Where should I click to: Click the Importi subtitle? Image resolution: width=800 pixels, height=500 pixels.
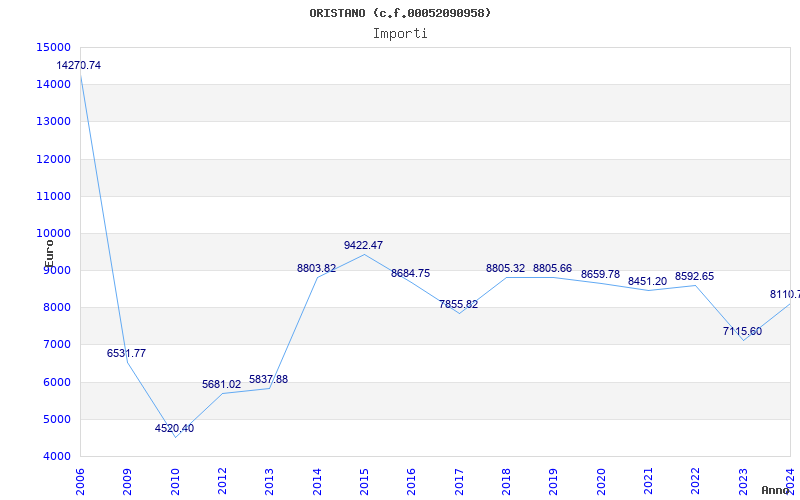coord(400,33)
